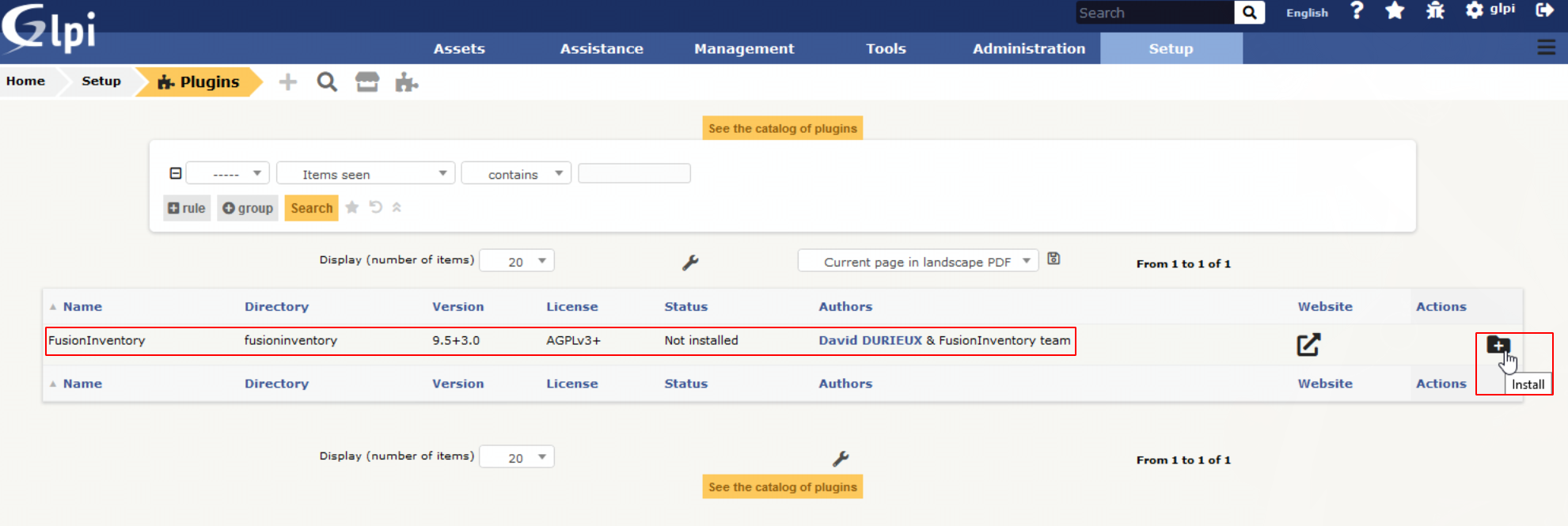
Task: Add a group button
Action: click(248, 208)
